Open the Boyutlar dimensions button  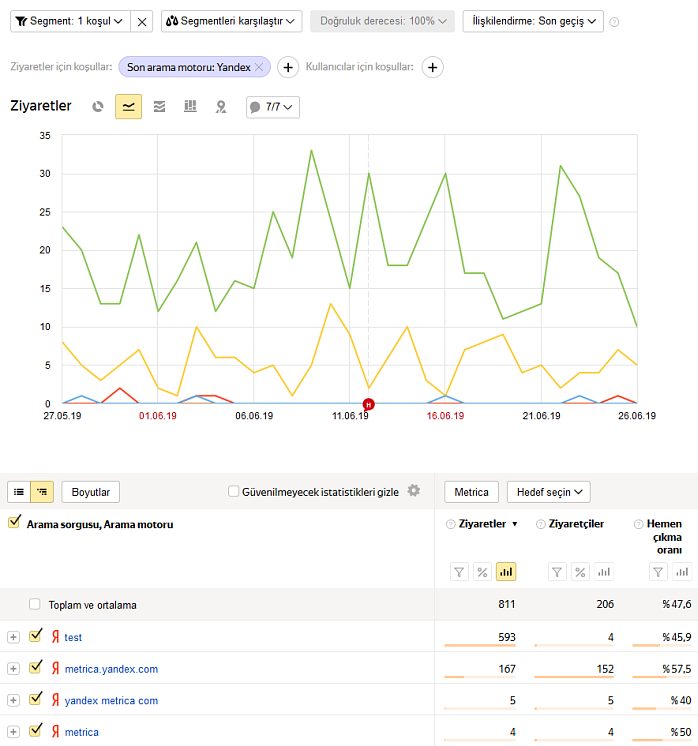click(90, 492)
